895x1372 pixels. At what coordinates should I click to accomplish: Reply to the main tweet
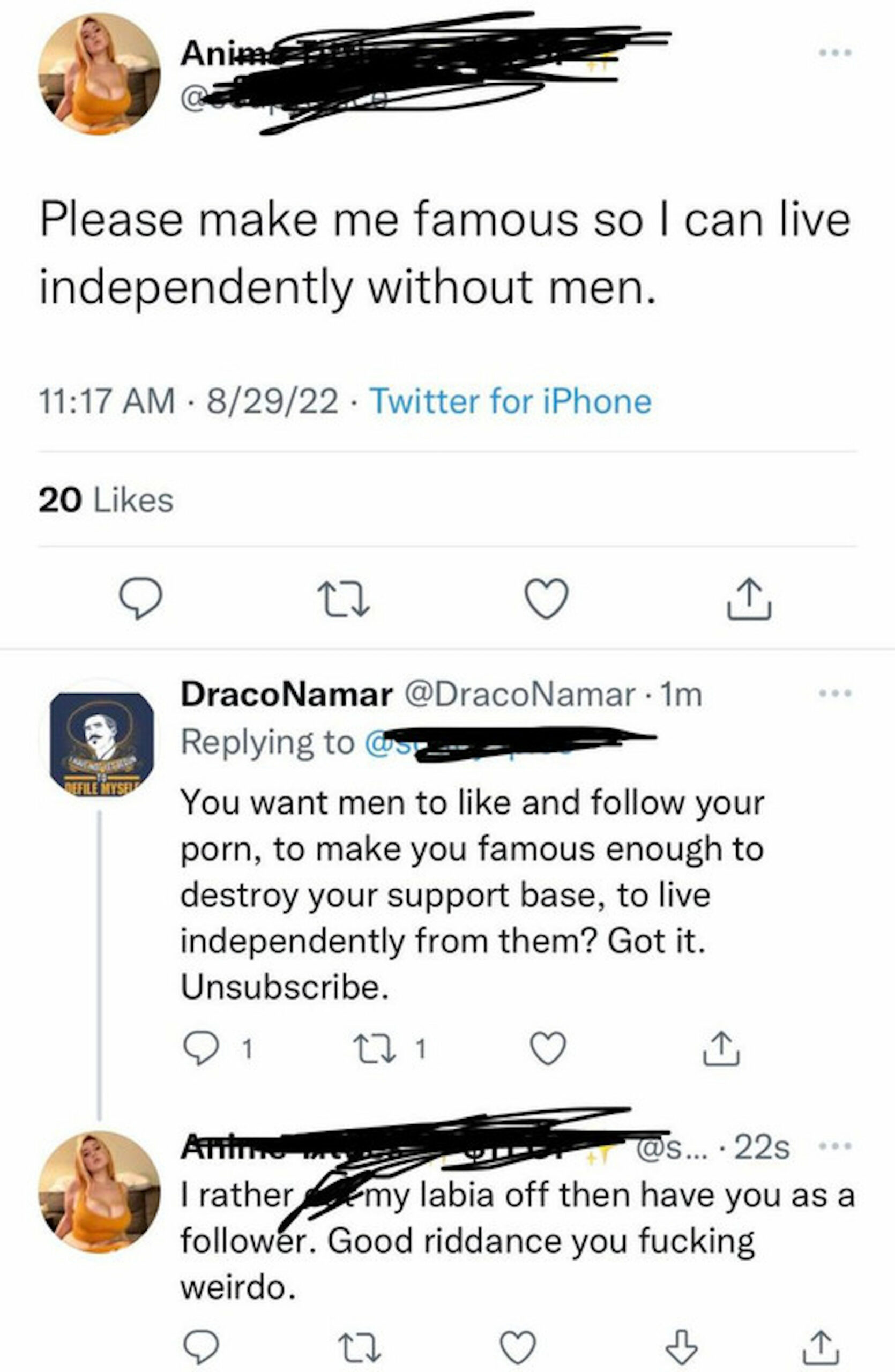point(140,600)
